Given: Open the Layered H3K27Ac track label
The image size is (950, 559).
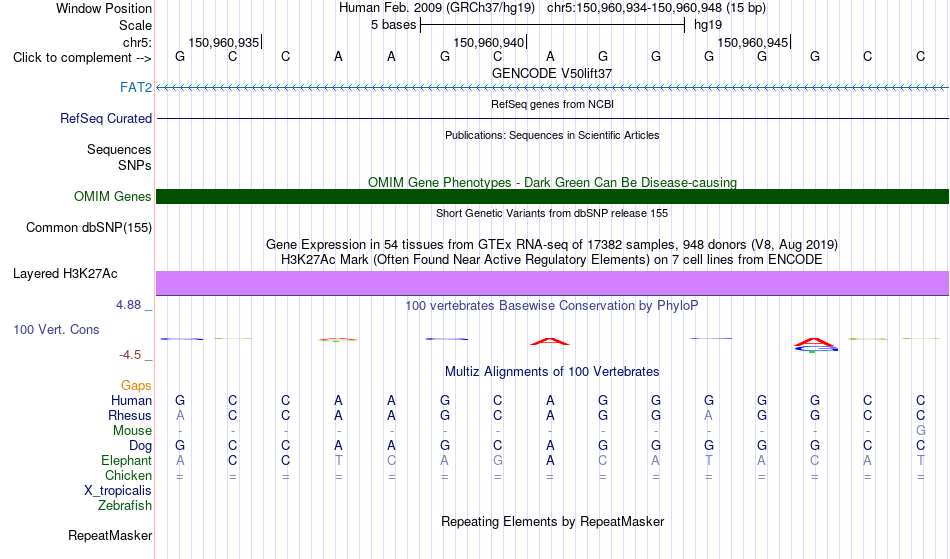Looking at the screenshot, I should [x=65, y=274].
